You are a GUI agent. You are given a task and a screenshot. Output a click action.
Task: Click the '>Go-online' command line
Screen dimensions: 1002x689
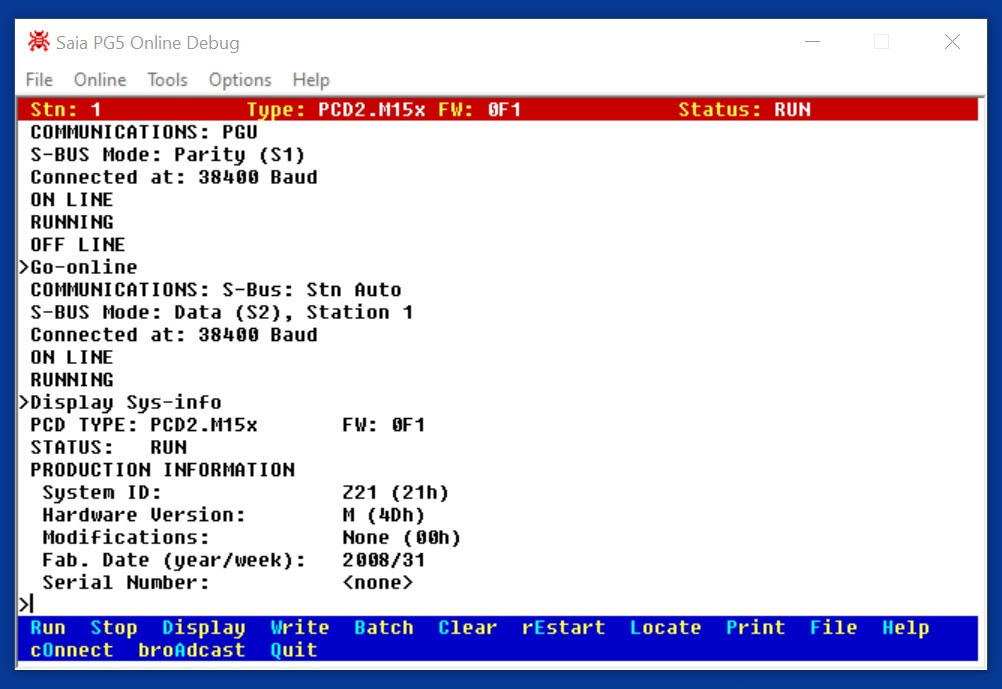coord(78,267)
